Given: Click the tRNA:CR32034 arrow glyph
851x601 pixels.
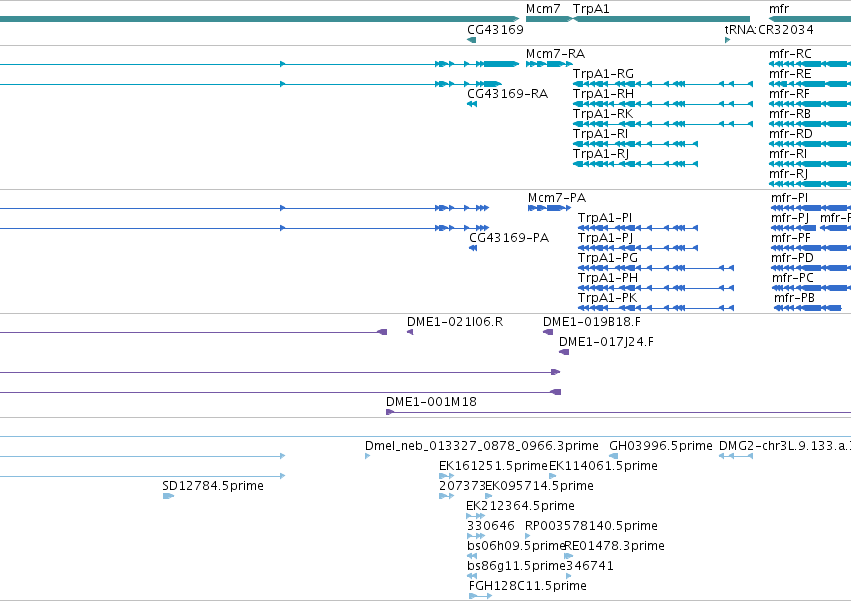Looking at the screenshot, I should [x=727, y=40].
